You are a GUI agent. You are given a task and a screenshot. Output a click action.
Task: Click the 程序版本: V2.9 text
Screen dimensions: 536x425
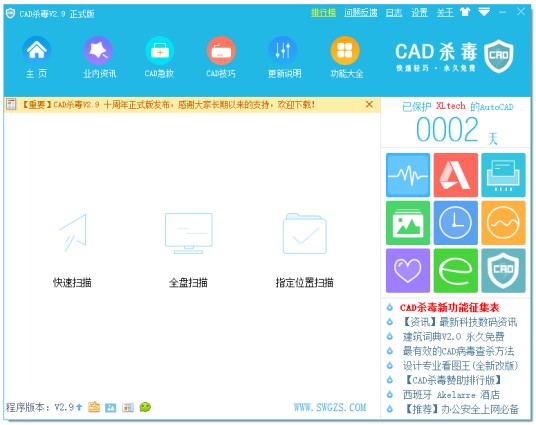[40, 407]
